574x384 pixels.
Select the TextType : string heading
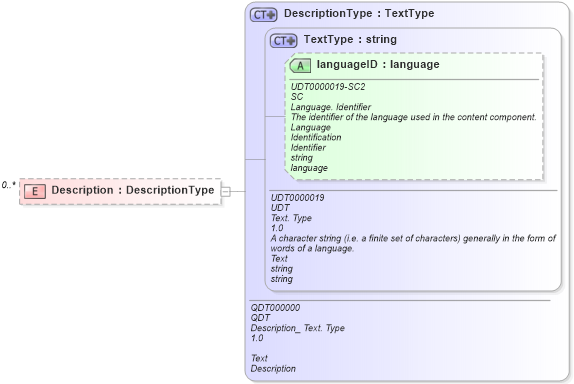pyautogui.click(x=350, y=39)
